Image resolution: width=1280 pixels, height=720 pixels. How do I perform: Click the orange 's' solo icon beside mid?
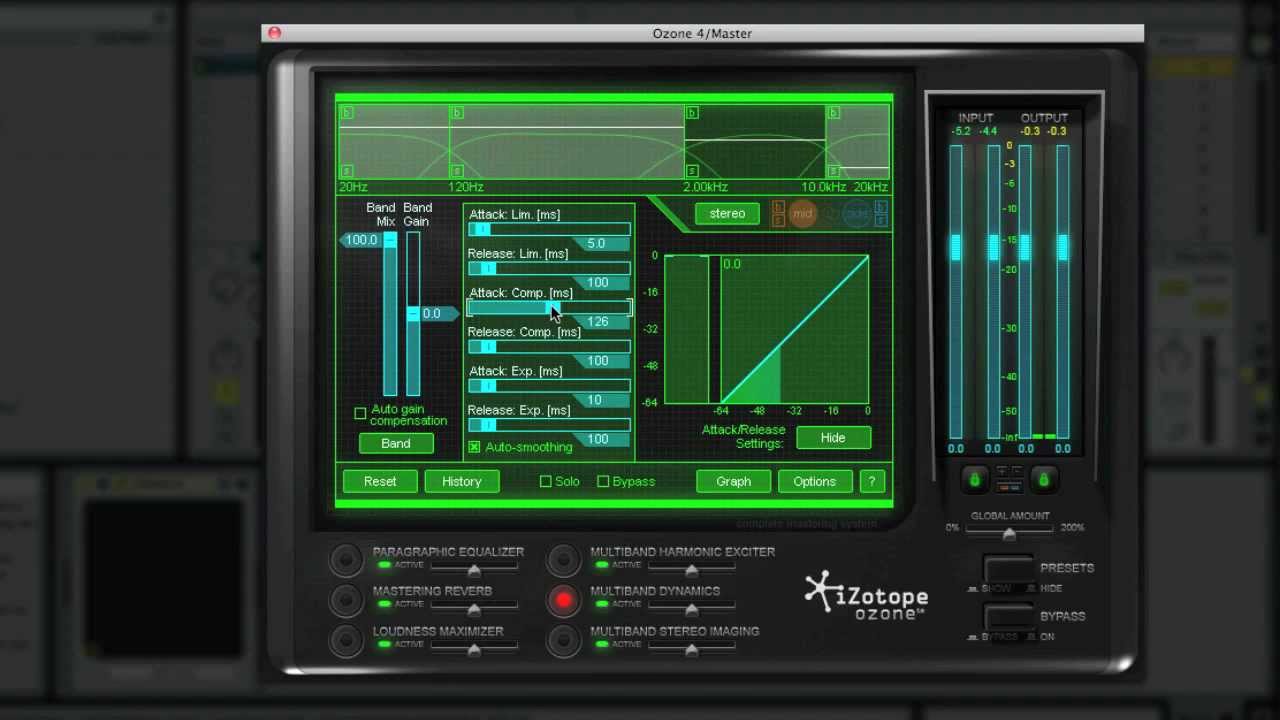[779, 220]
